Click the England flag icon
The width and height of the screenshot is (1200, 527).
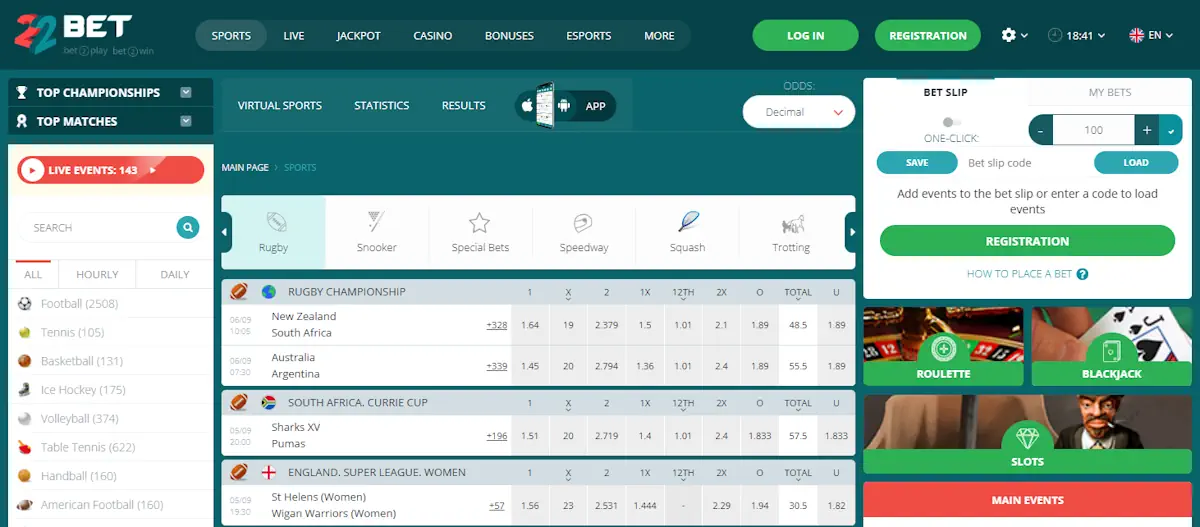[269, 472]
